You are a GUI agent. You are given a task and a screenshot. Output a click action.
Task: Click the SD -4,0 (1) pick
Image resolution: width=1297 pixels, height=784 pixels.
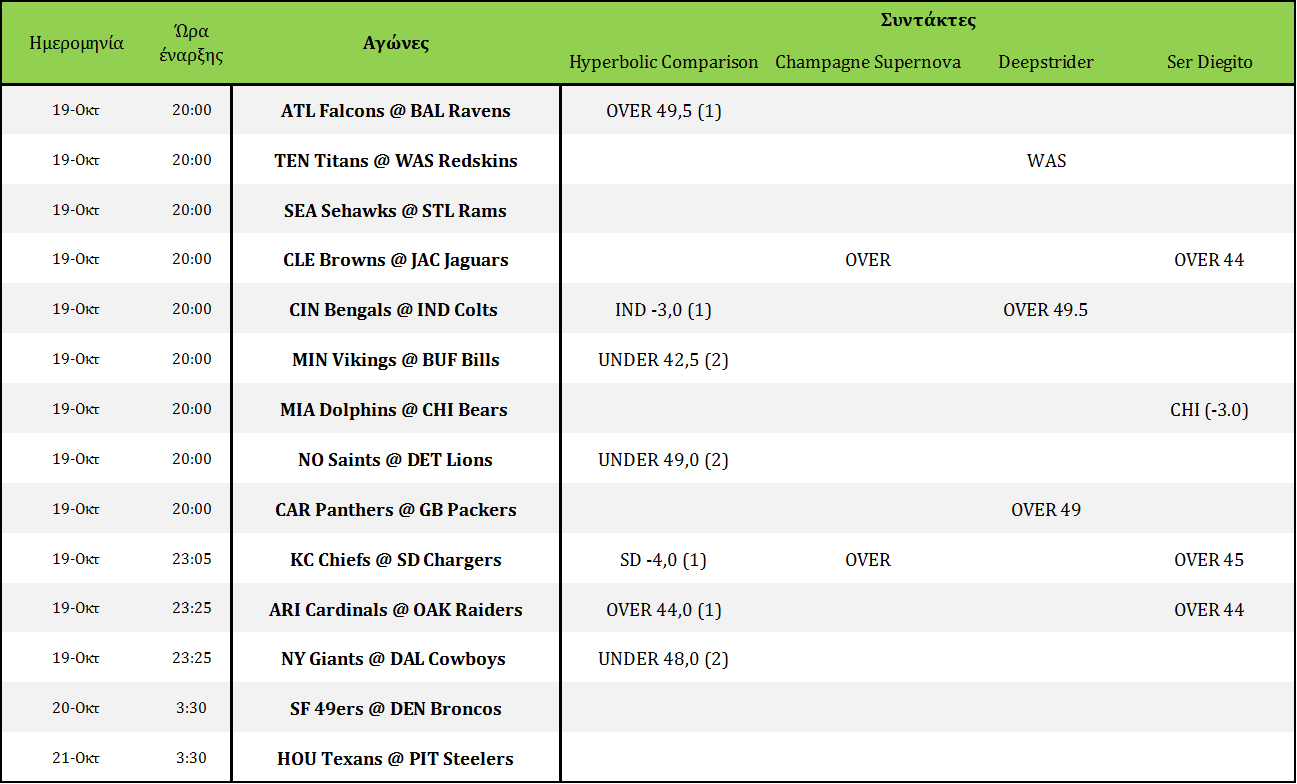[664, 560]
